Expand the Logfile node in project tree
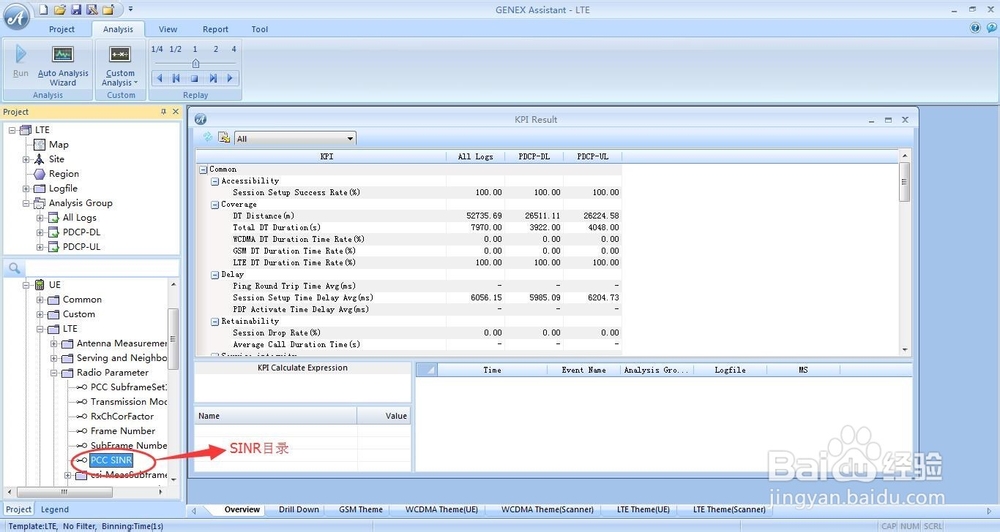1000x532 pixels. (26, 189)
